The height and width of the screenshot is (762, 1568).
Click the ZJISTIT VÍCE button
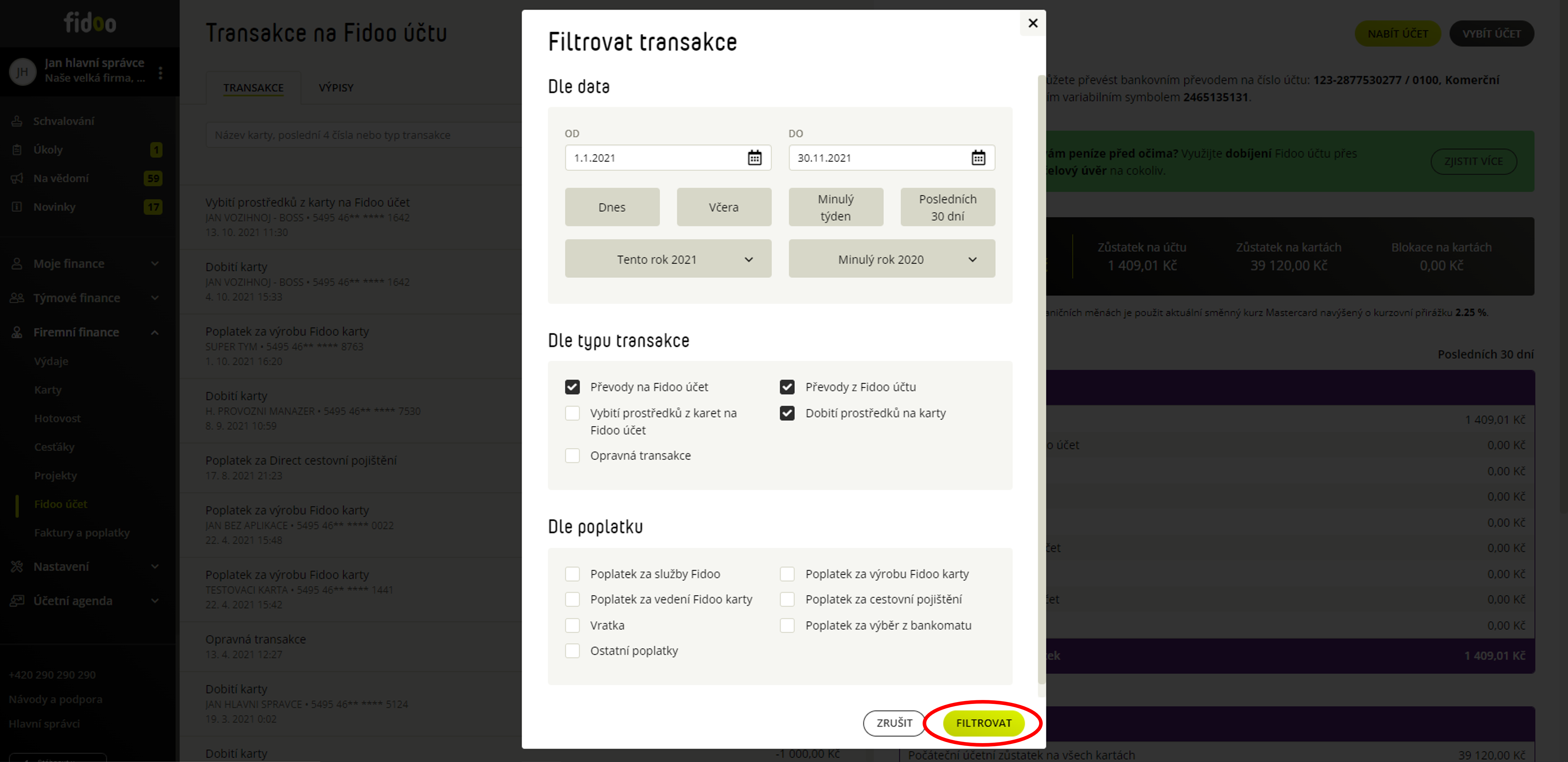coord(1473,161)
